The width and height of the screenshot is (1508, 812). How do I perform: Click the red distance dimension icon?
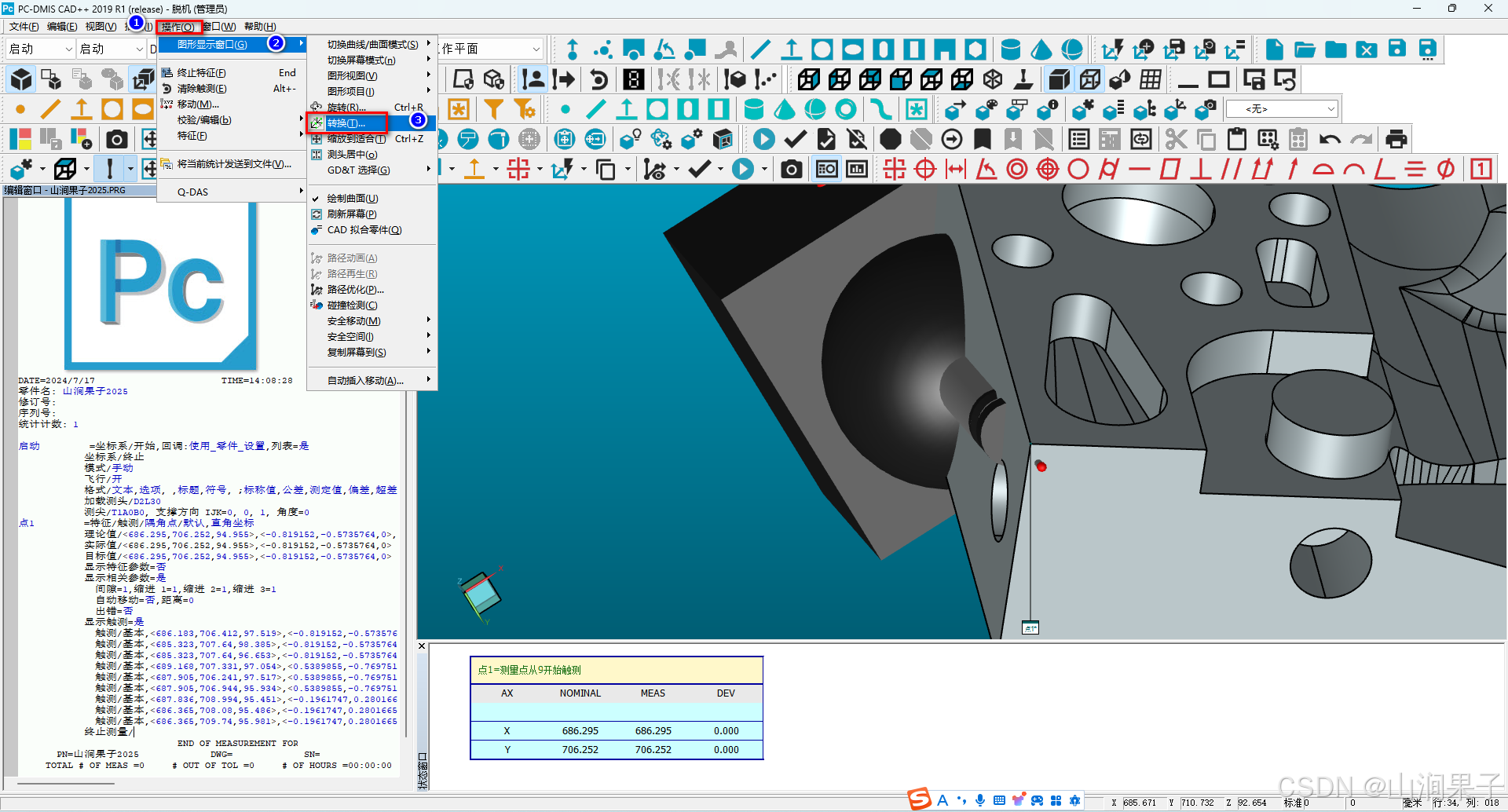coord(956,169)
